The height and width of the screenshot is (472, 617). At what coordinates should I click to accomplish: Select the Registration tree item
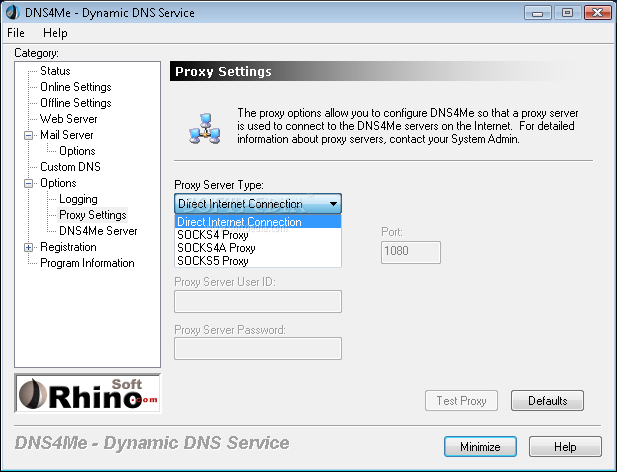coord(68,247)
